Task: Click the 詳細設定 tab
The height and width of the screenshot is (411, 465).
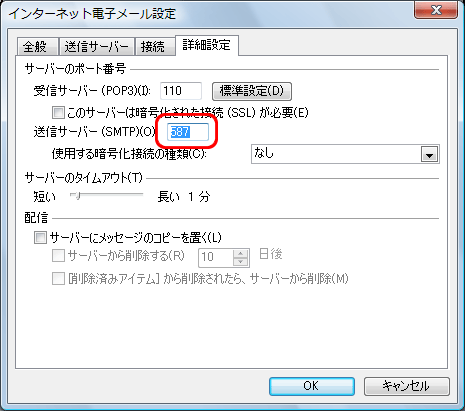Action: pos(207,45)
